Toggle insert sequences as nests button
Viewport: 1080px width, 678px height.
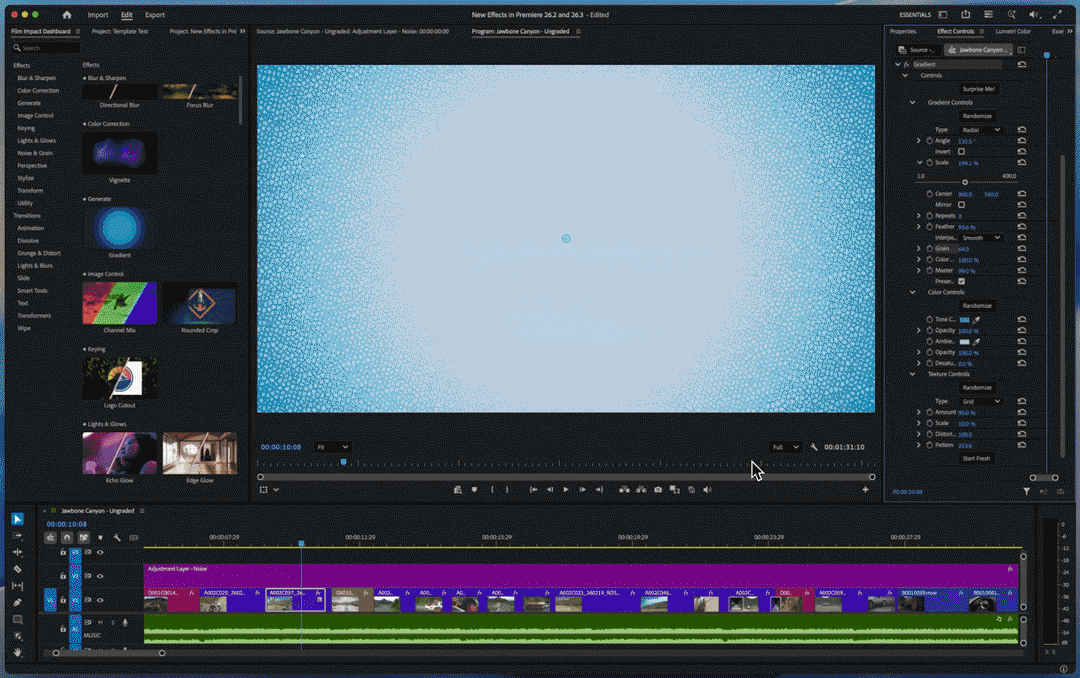[x=50, y=537]
